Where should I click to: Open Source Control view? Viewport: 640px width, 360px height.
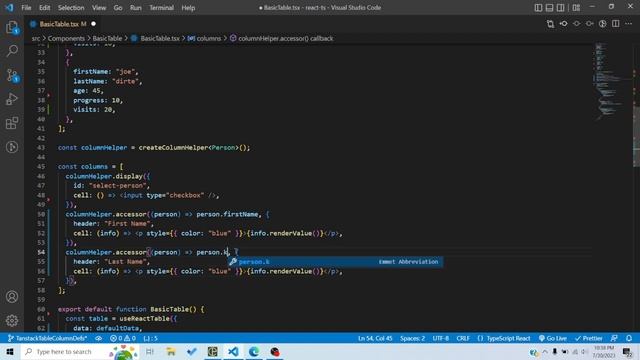point(12,75)
